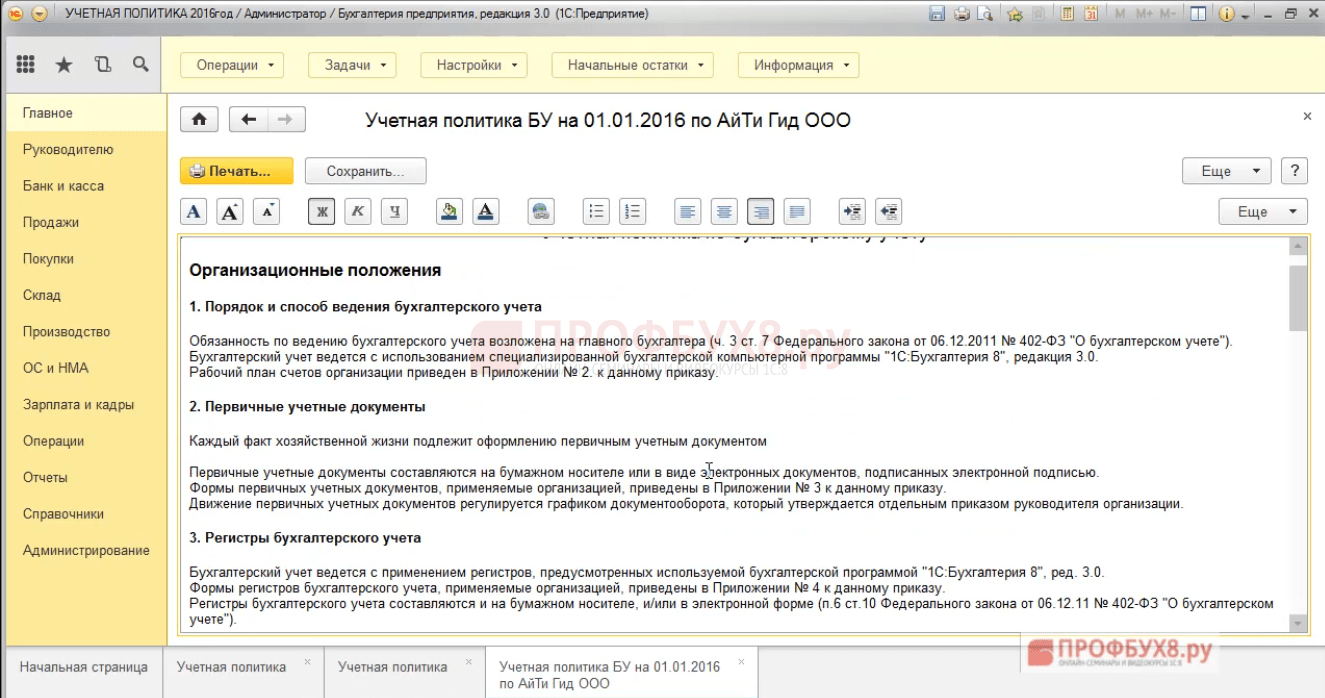The width and height of the screenshot is (1325, 698).
Task: Apply a bulleted list
Action: (596, 211)
